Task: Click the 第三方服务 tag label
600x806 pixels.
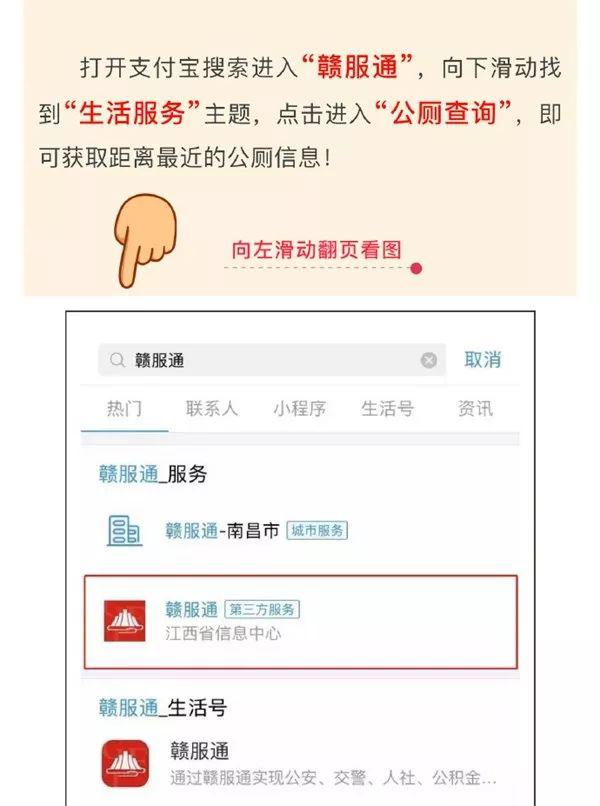Action: 262,610
